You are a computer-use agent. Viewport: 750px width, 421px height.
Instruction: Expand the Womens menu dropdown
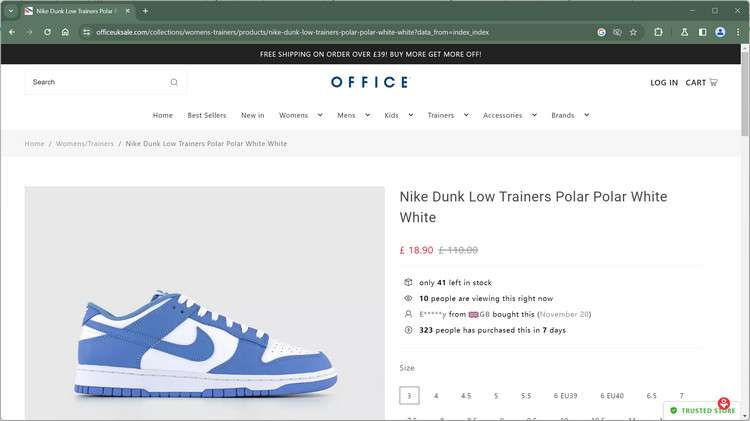[320, 115]
